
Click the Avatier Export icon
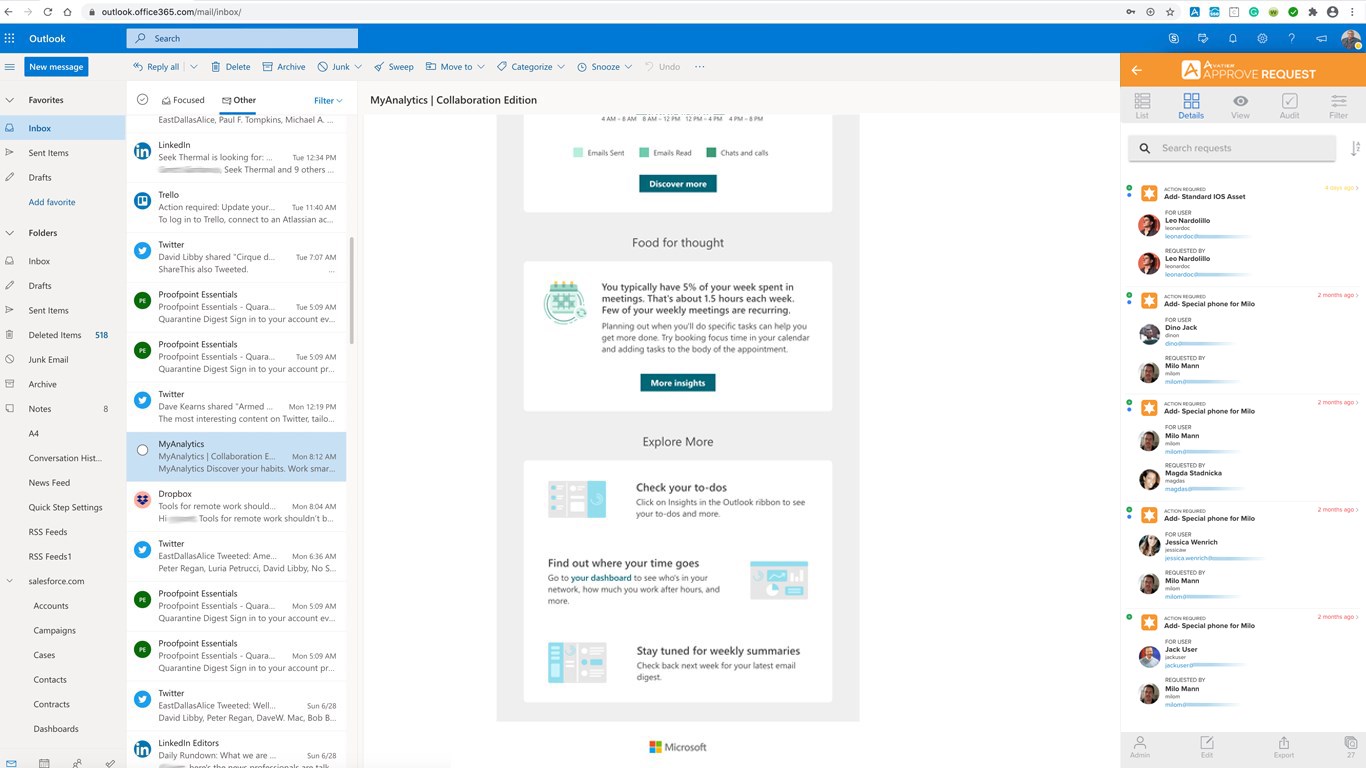click(x=1284, y=747)
